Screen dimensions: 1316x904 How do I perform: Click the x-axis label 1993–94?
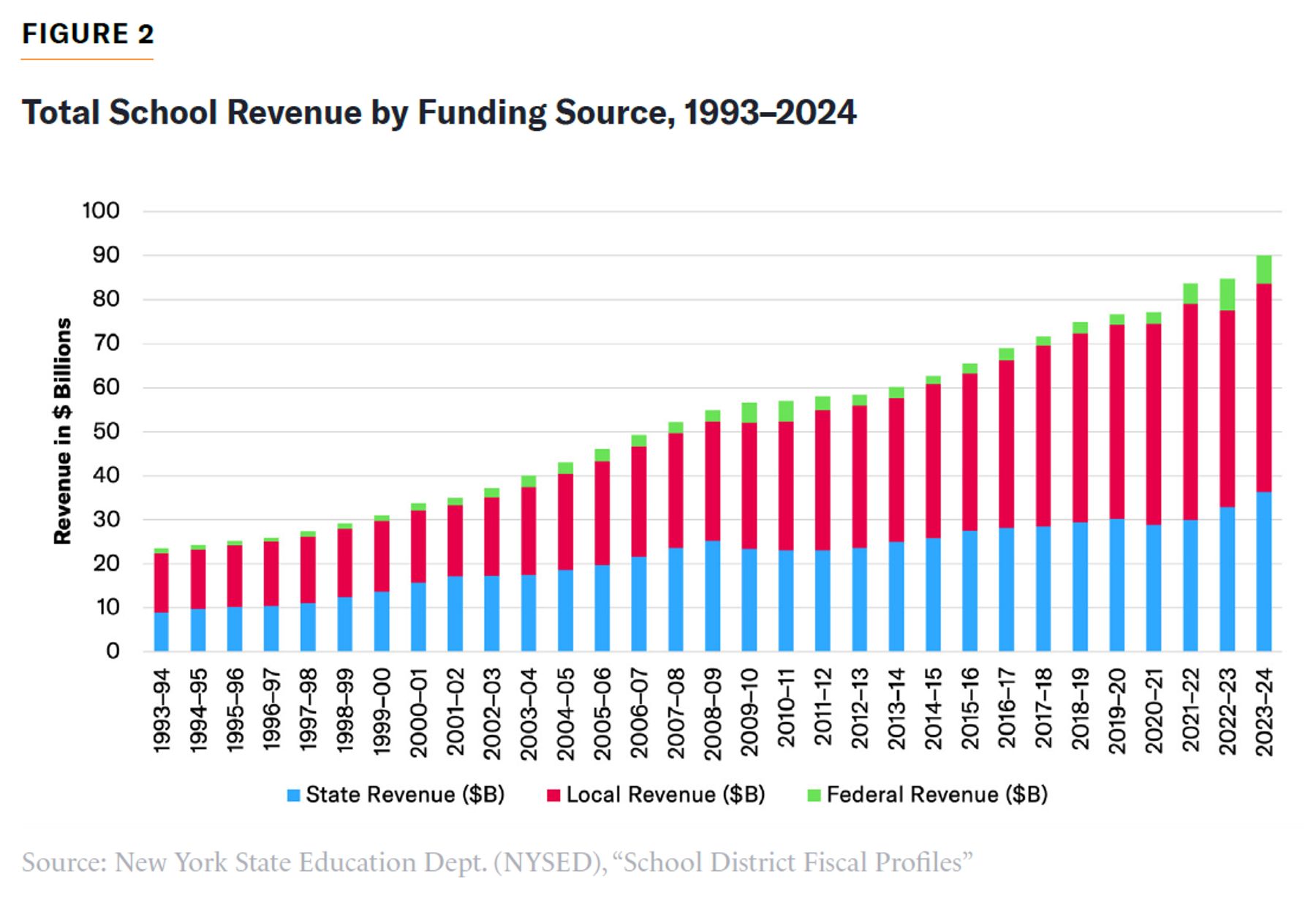tap(161, 710)
